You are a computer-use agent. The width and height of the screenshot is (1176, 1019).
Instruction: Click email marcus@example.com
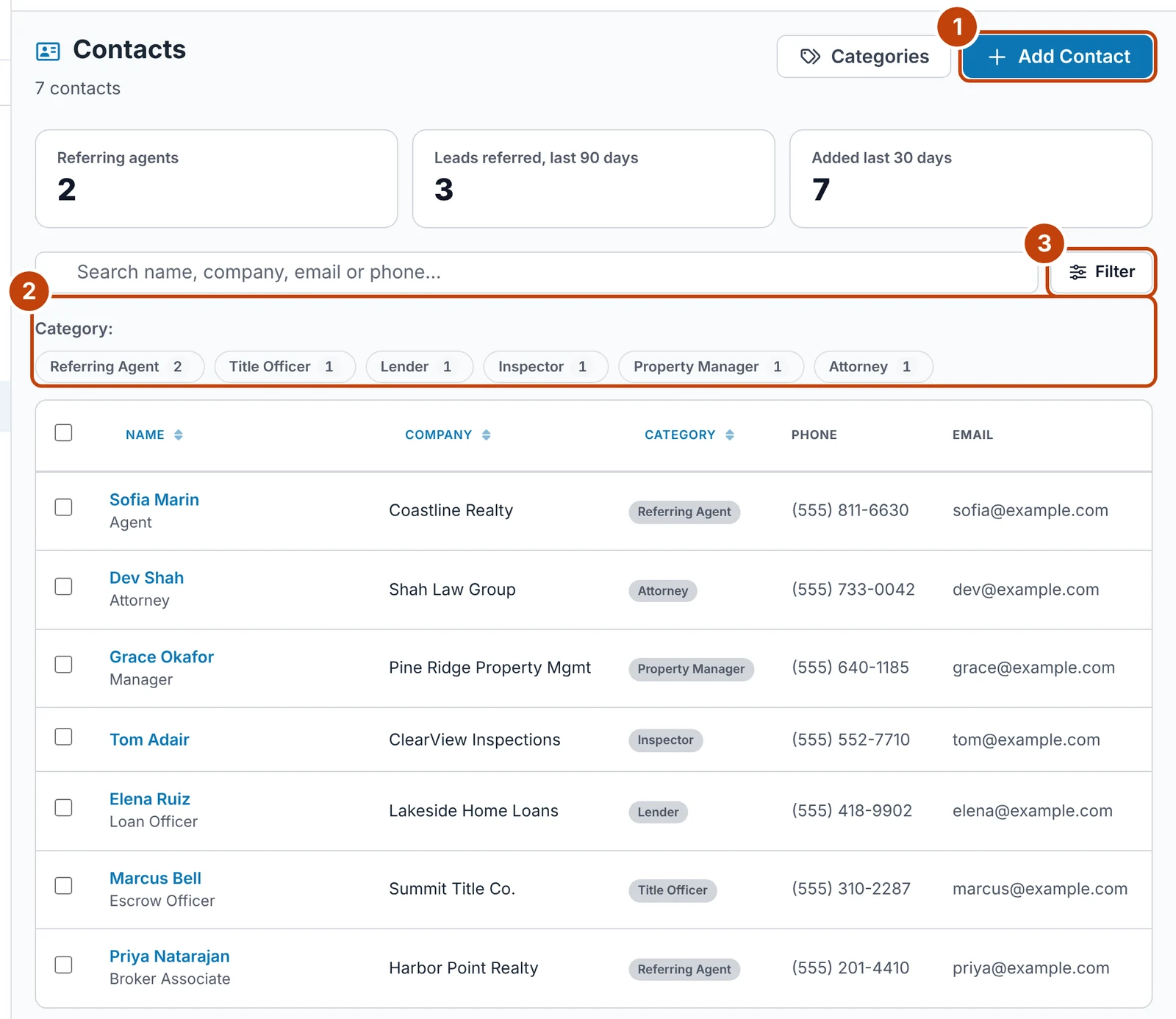[x=1040, y=889]
